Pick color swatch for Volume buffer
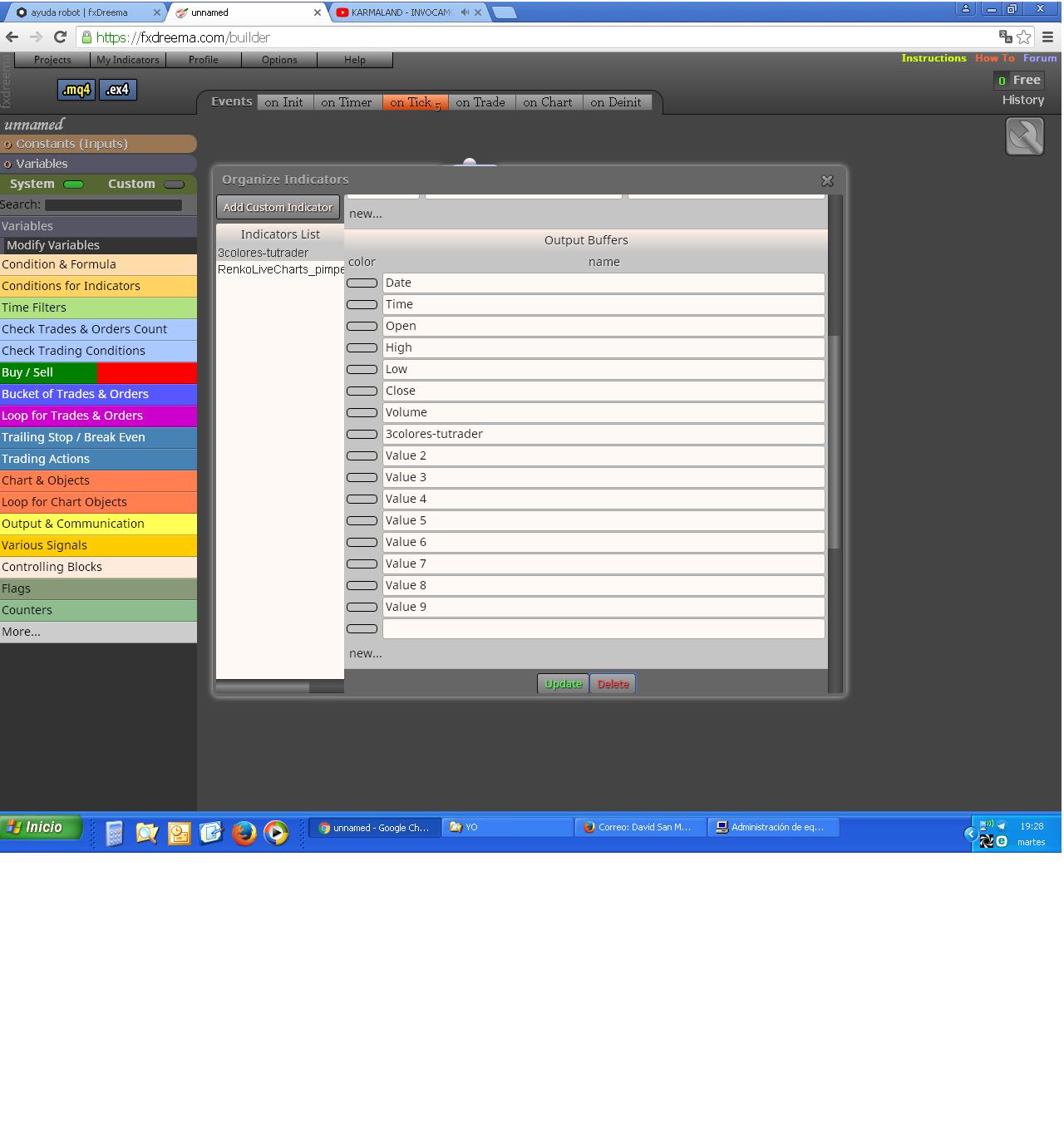 [x=362, y=413]
